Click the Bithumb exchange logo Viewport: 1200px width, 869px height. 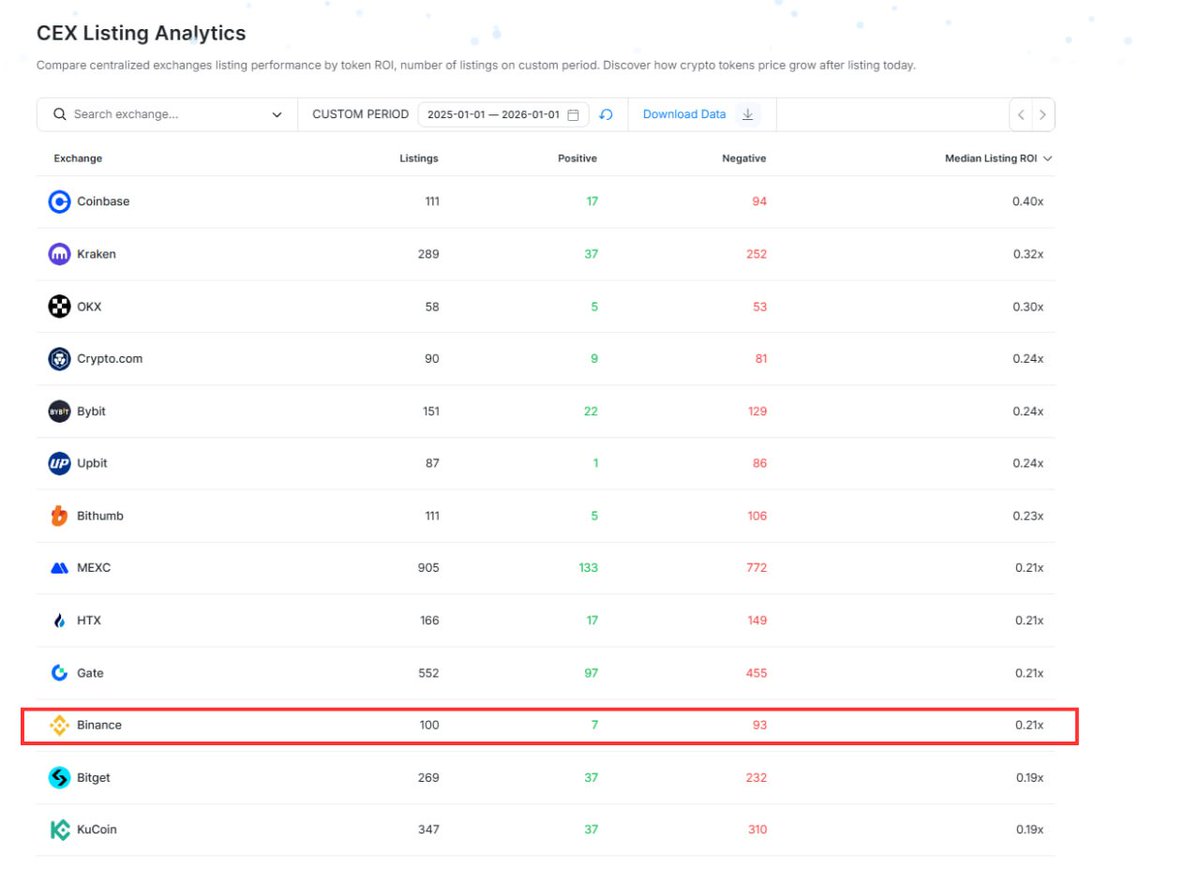60,516
